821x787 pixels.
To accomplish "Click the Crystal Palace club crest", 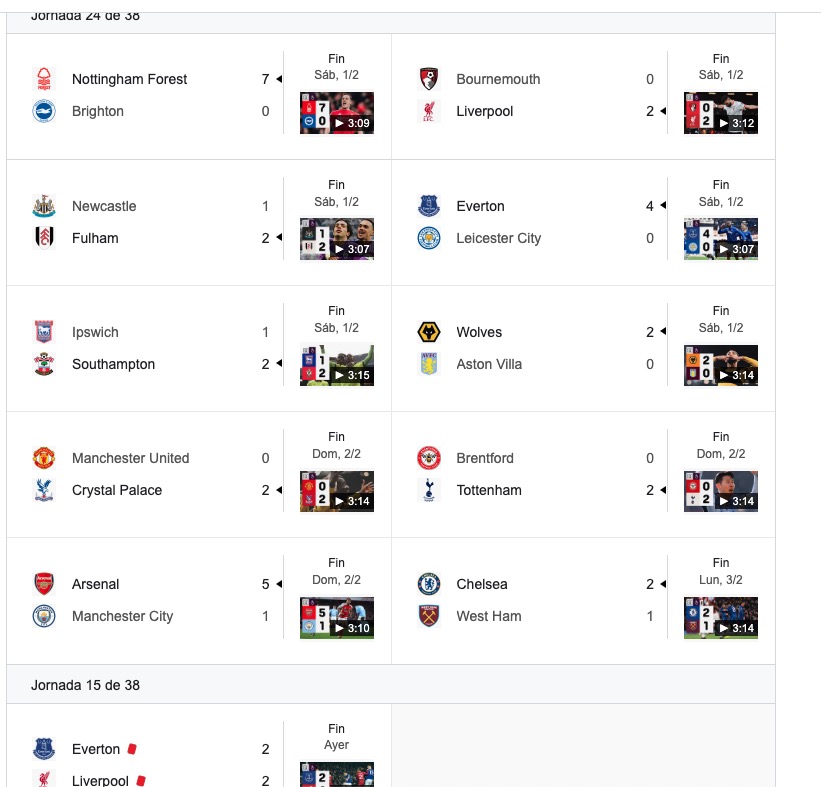I will click(x=44, y=490).
